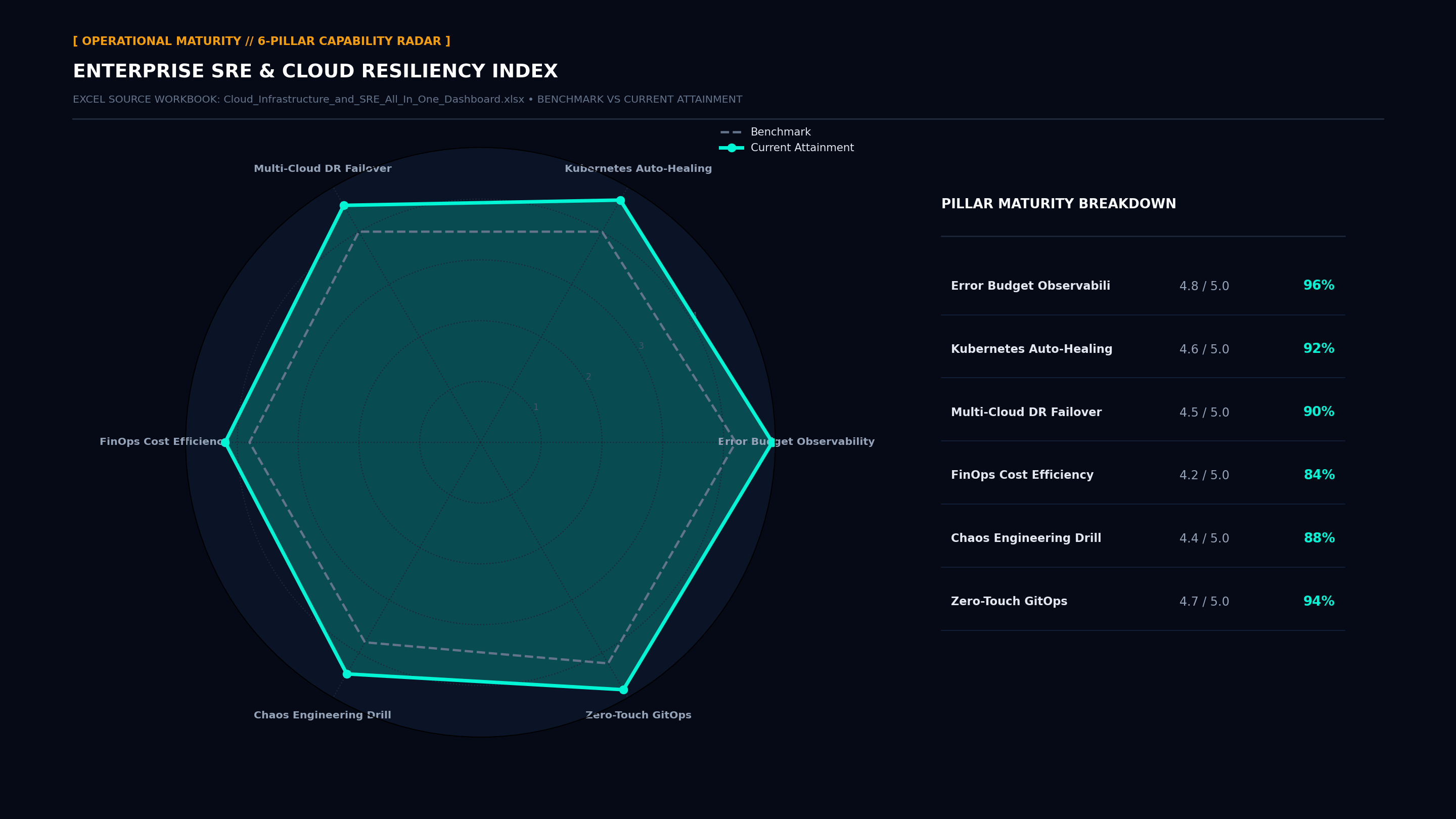Image resolution: width=1456 pixels, height=819 pixels.
Task: Click the Benchmark dashed line legend swatch
Action: 731,132
